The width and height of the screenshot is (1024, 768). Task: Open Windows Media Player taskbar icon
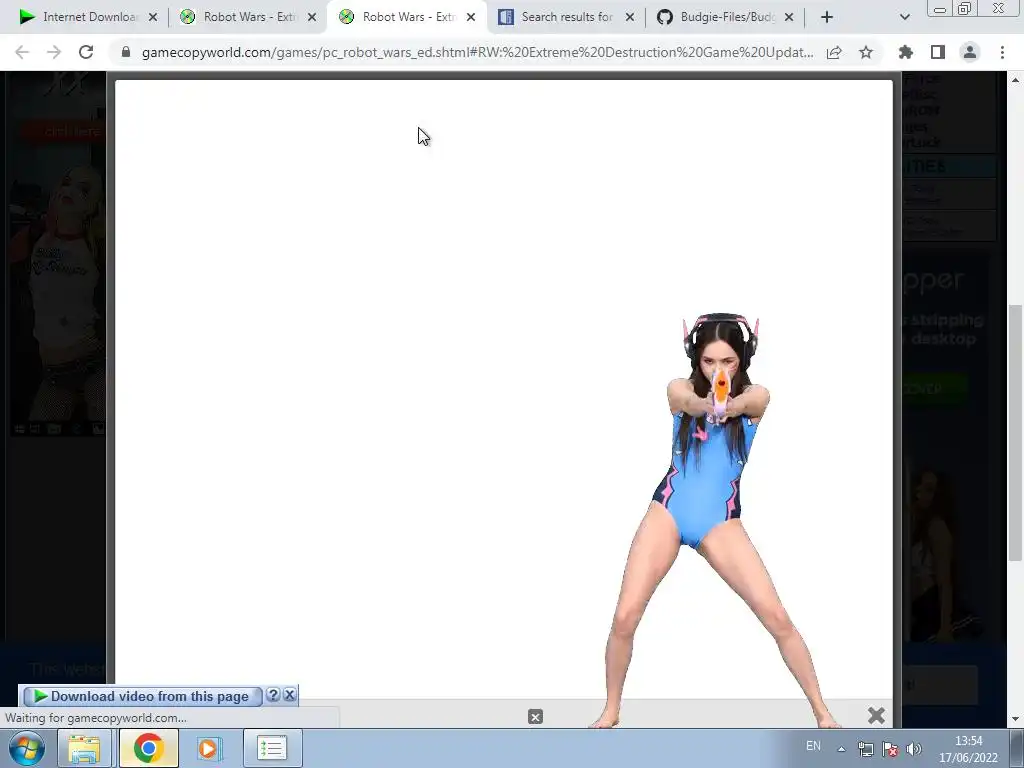point(209,748)
